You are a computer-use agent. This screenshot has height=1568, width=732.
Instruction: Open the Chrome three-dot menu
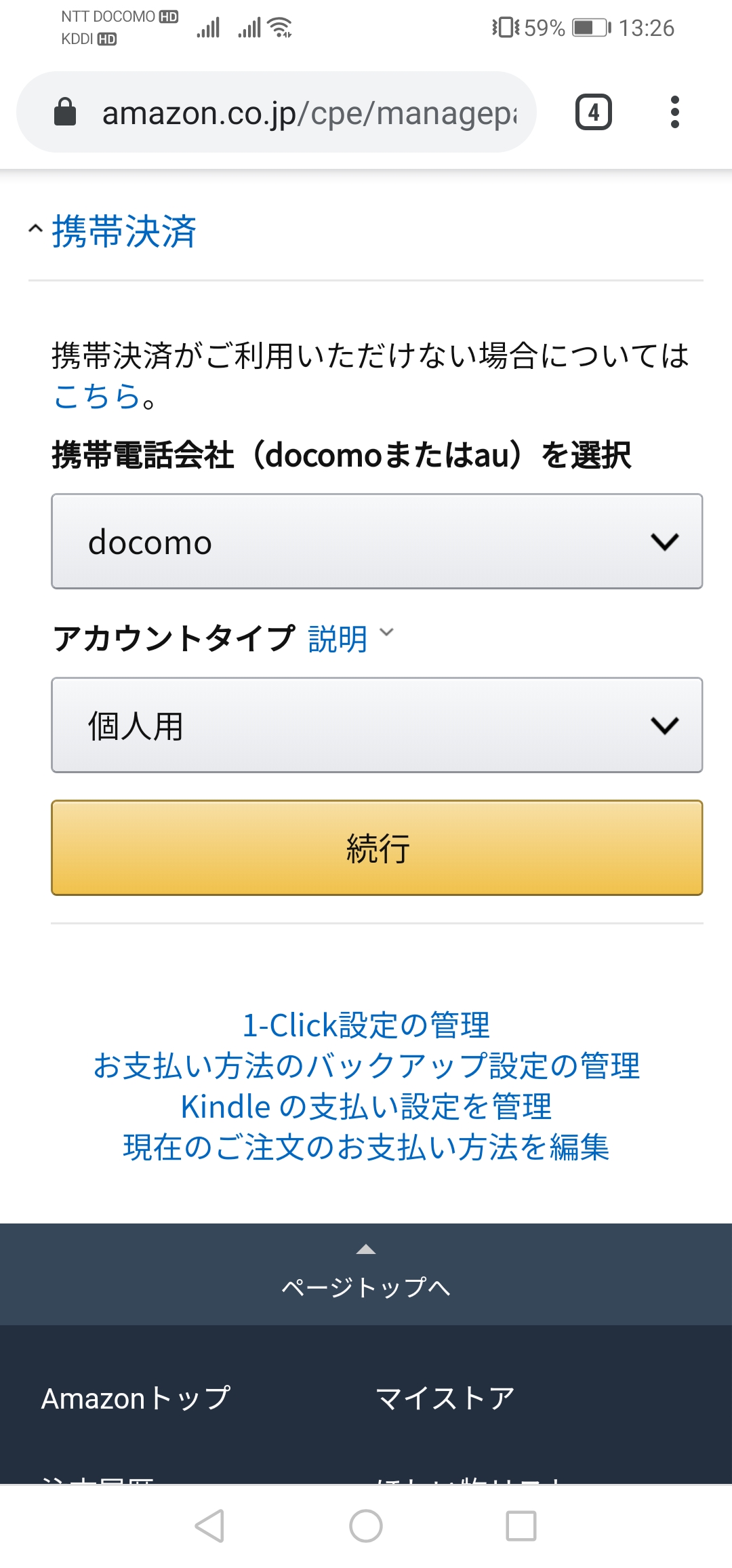674,112
